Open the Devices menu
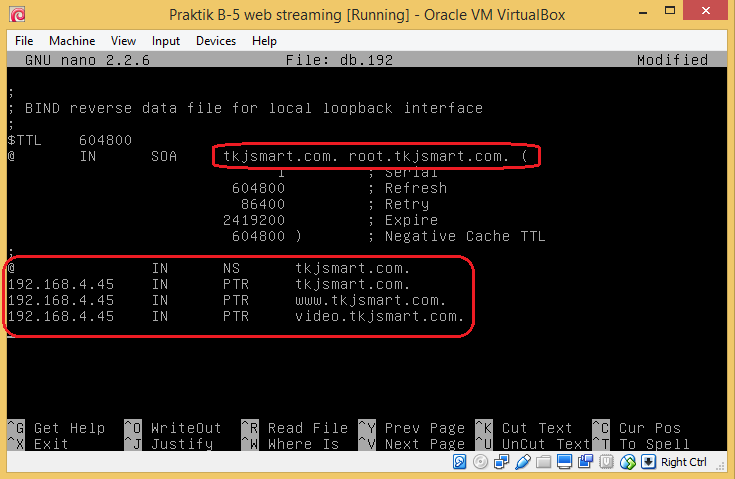735x479 pixels. (216, 41)
